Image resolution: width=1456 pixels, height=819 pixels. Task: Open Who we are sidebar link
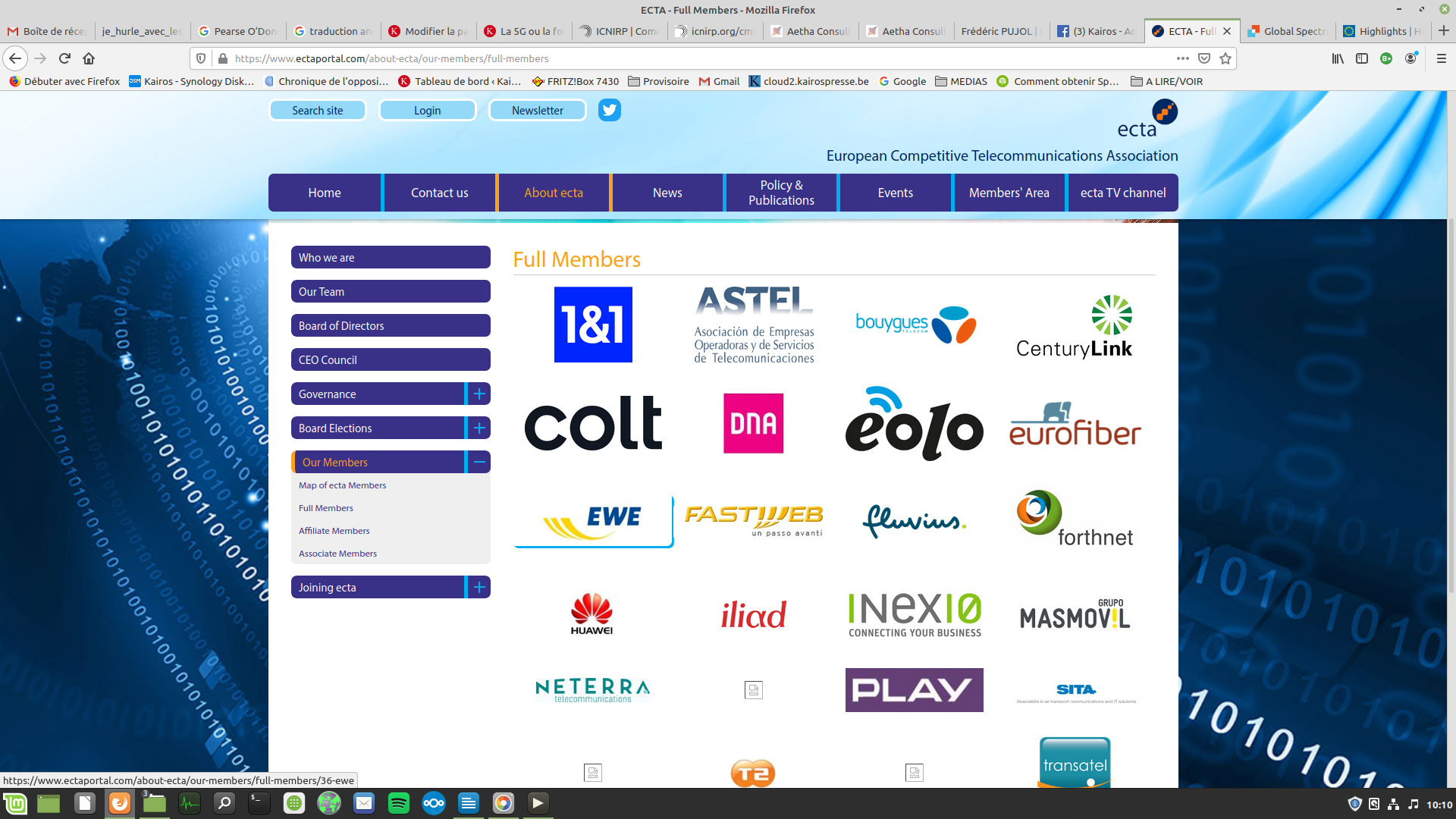click(x=391, y=257)
